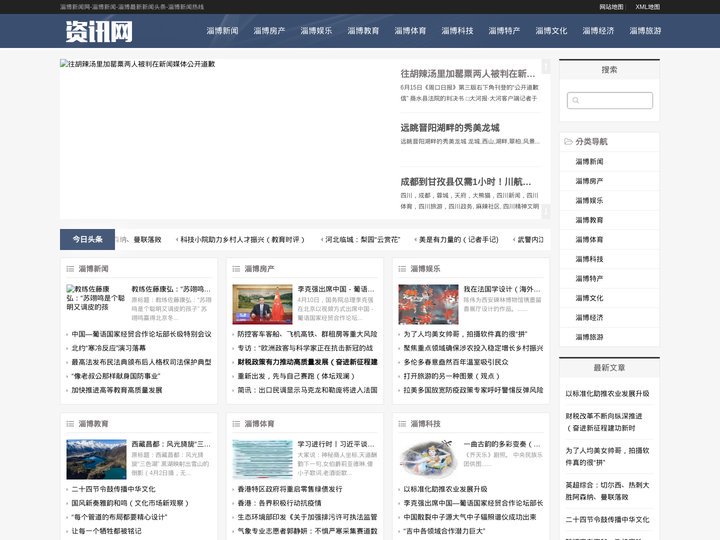
Task: Select 淄博新闻 in sidebar category list
Action: click(x=590, y=162)
